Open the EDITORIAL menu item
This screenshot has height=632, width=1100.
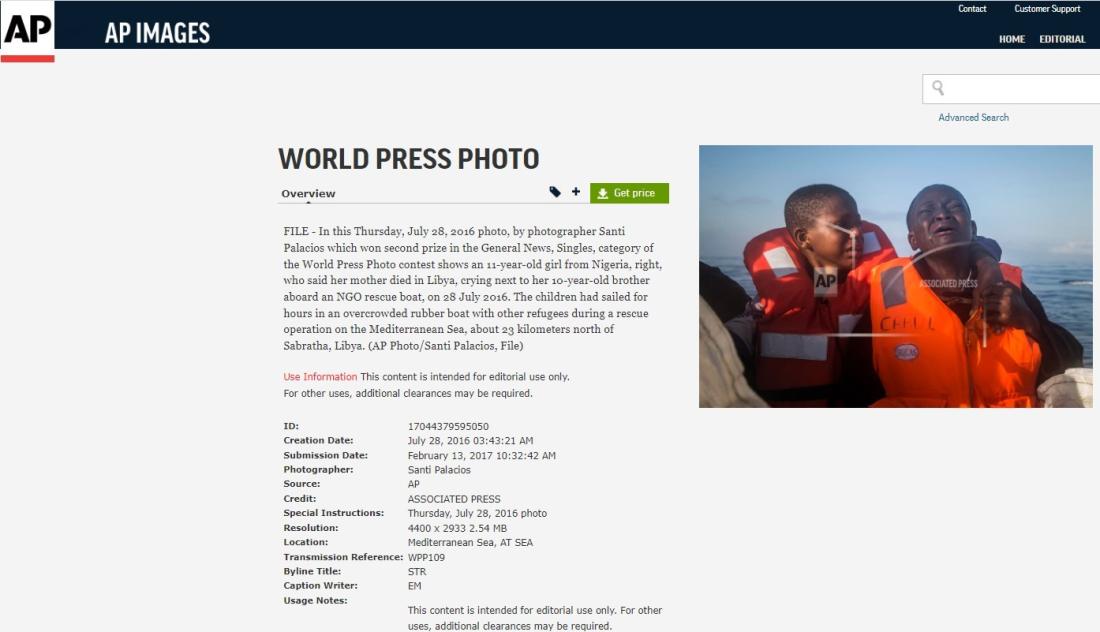coord(1062,39)
